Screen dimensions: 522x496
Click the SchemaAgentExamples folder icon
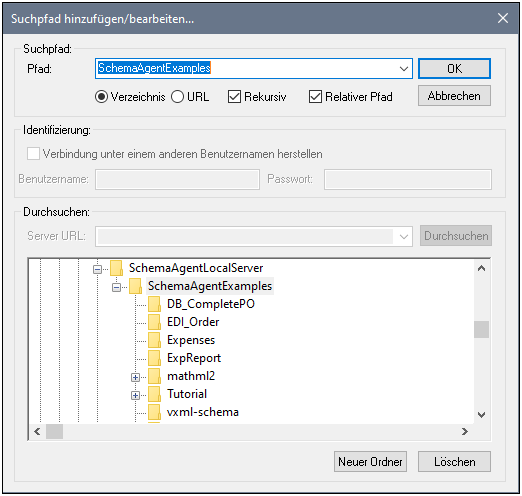[136, 286]
